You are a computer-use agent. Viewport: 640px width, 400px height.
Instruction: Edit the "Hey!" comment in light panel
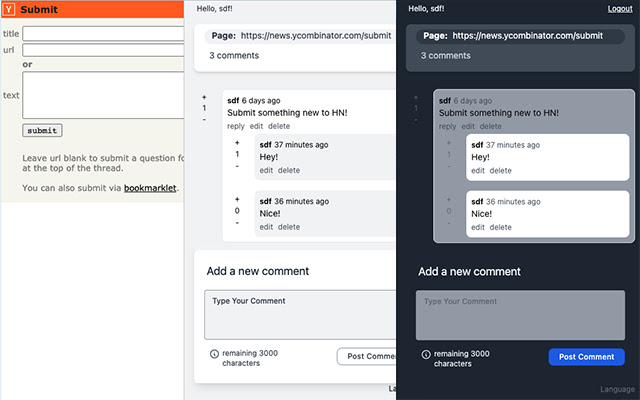tap(266, 170)
